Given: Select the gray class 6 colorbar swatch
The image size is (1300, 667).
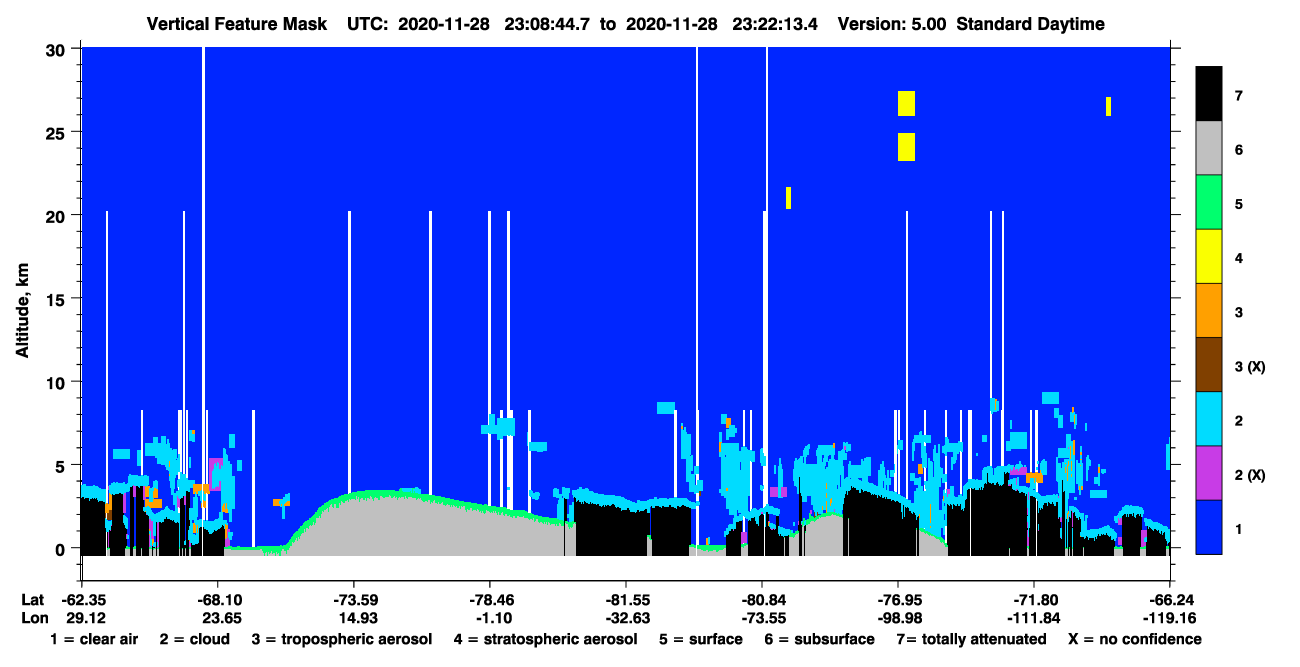Looking at the screenshot, I should point(1209,148).
